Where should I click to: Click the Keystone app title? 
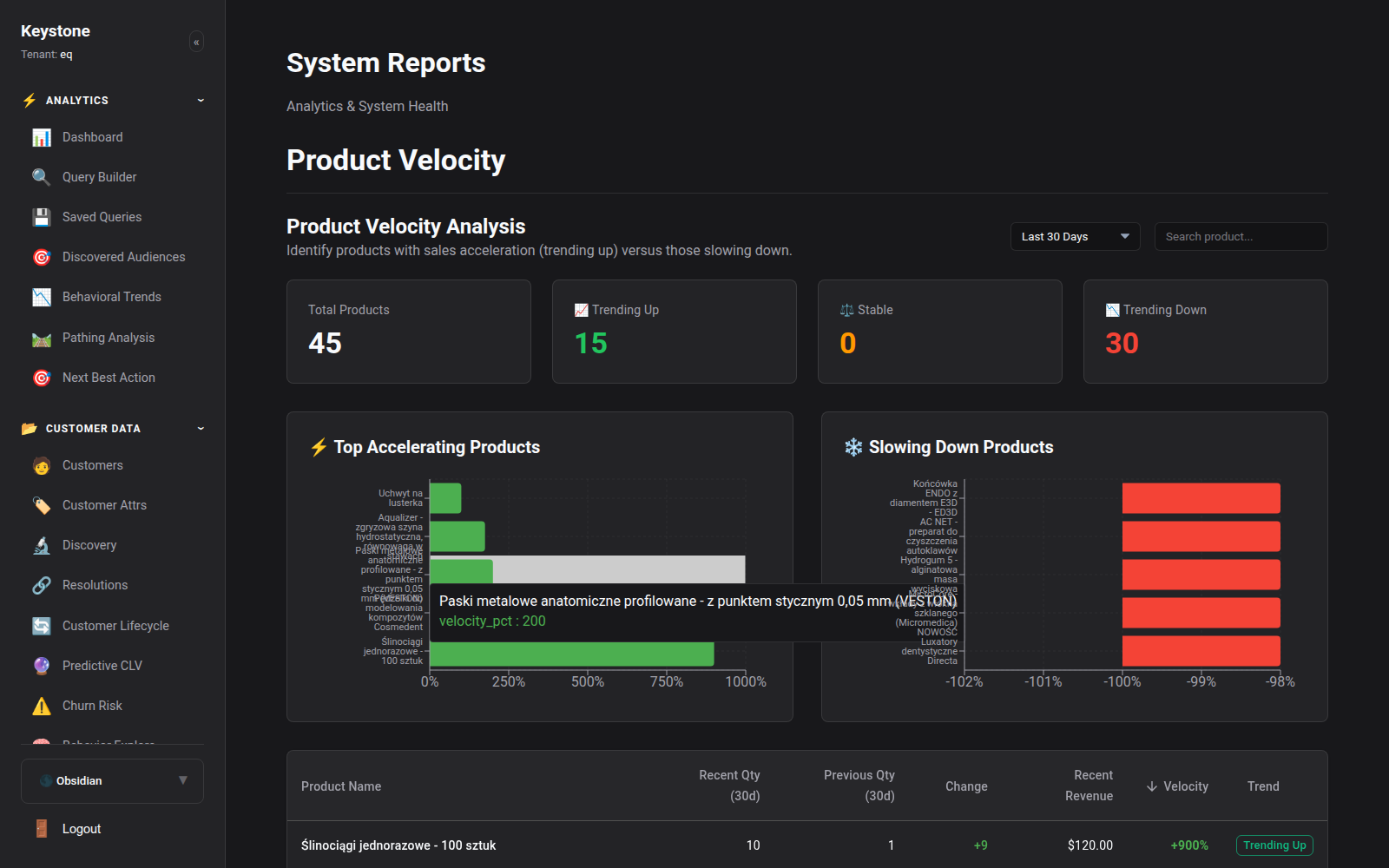pos(56,31)
